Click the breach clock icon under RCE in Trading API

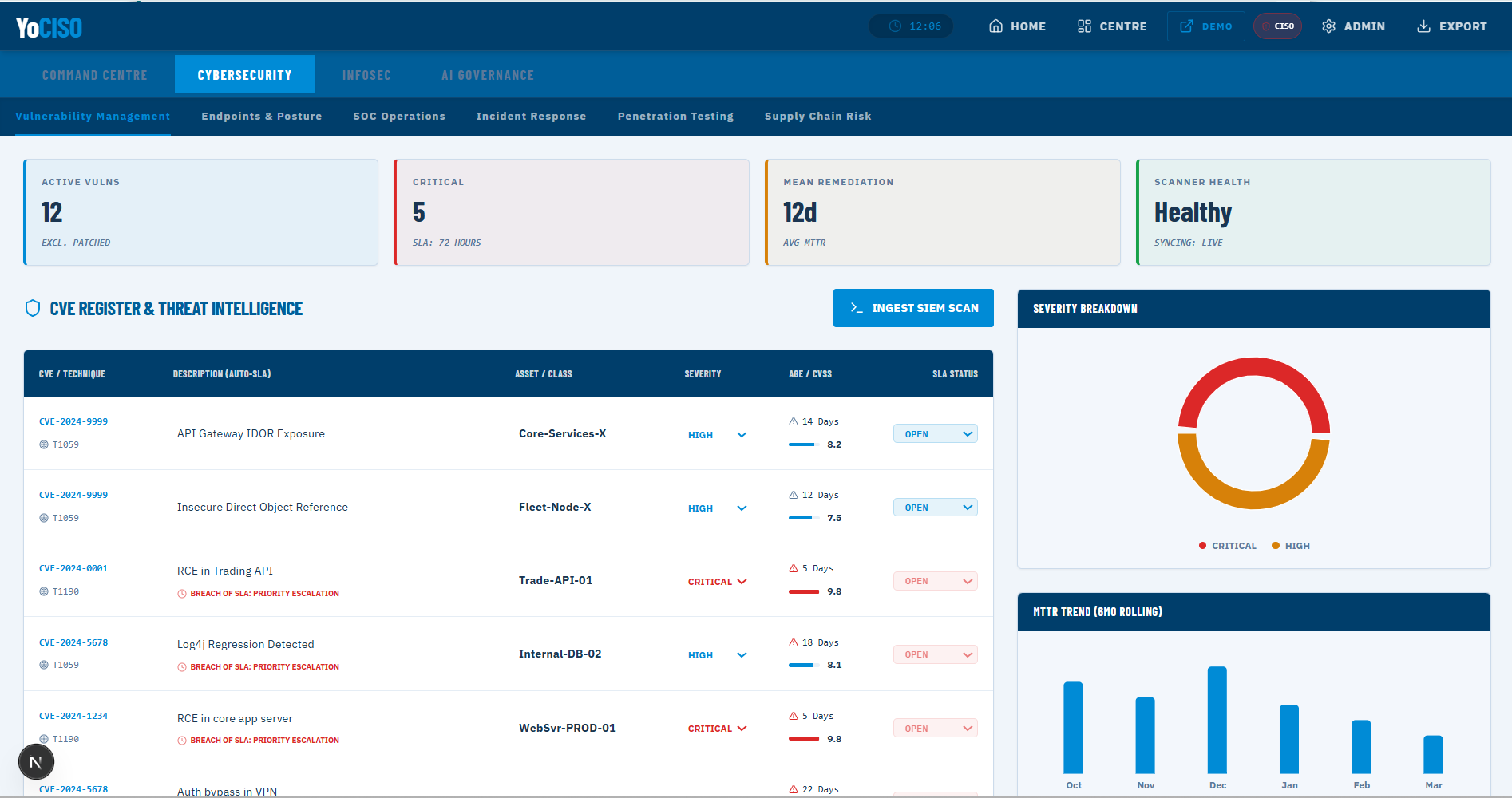click(x=182, y=594)
